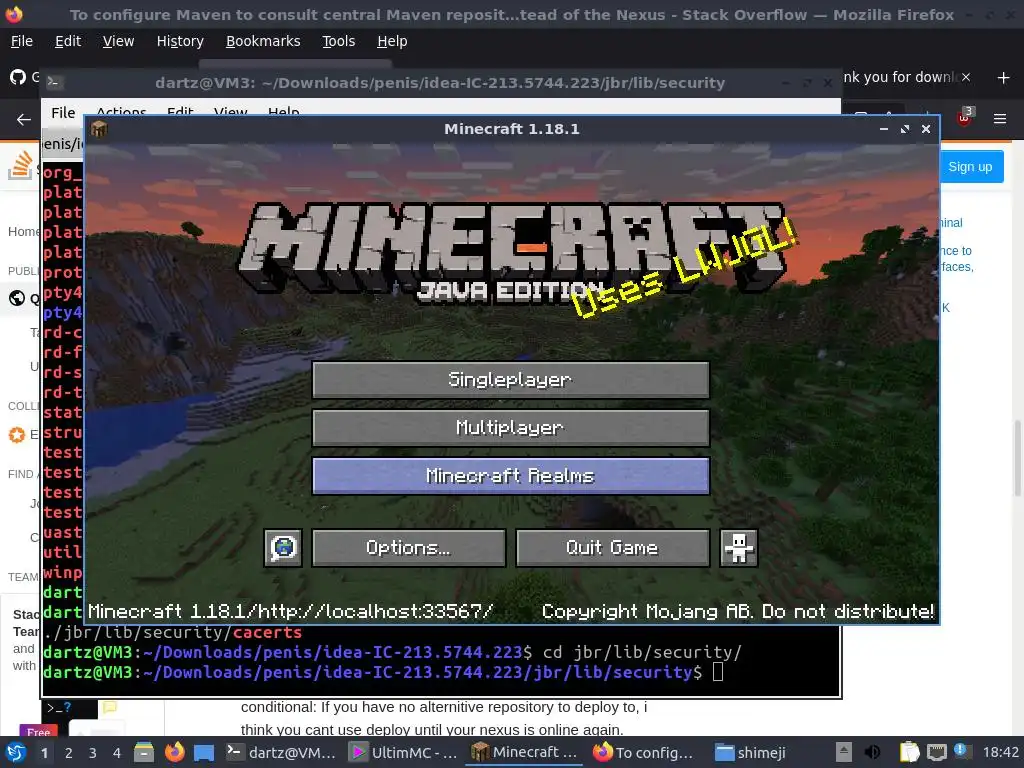The height and width of the screenshot is (768, 1024).
Task: Launch Firefox from the taskbar quick launcher
Action: point(174,752)
